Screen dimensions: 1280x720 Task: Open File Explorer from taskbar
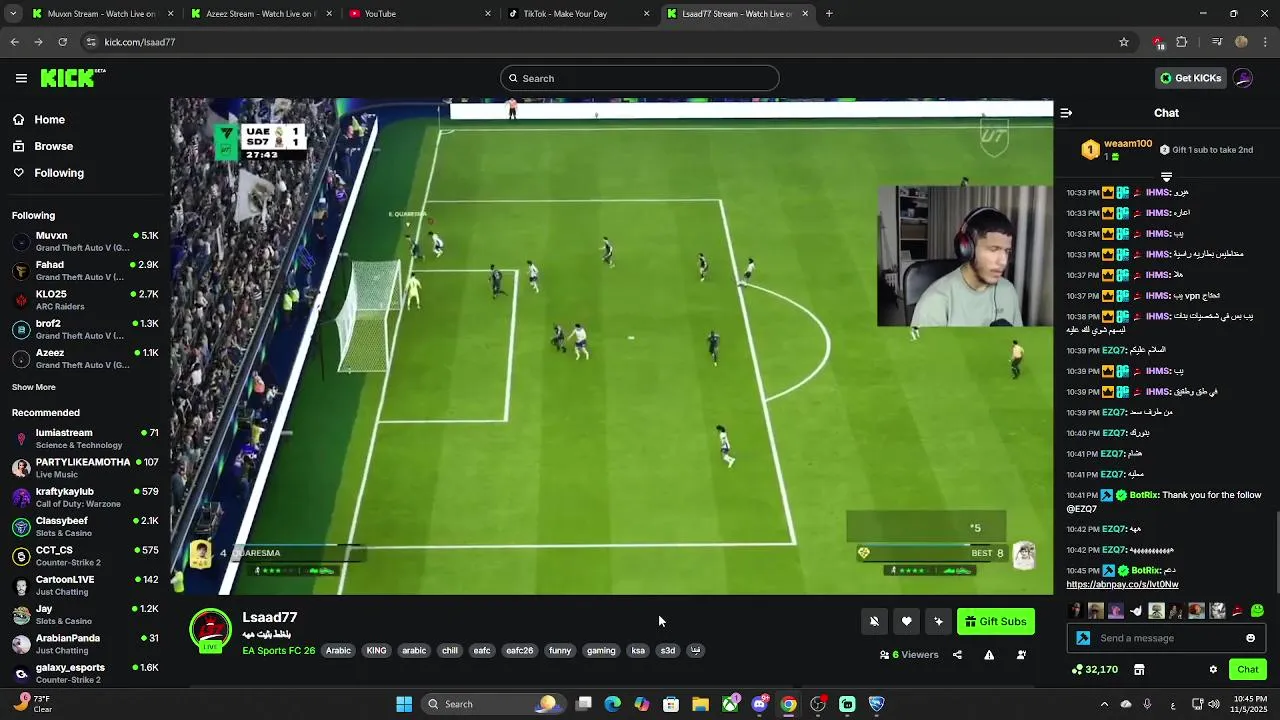(700, 704)
